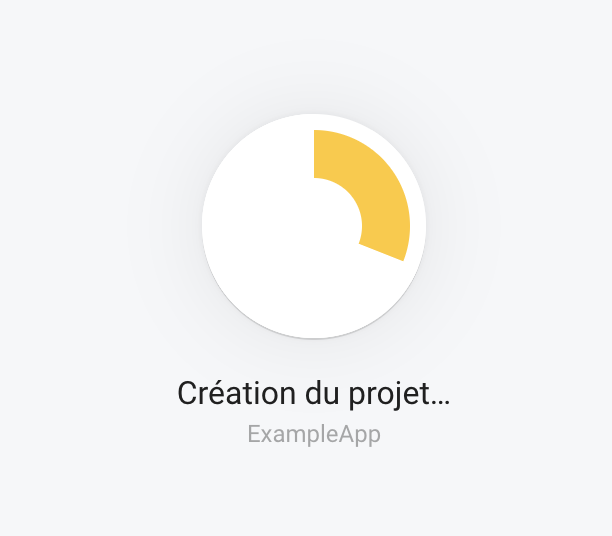Screen dimensions: 612x536
Task: Click the bottom empty area of the white loader circle
Action: 314,305
